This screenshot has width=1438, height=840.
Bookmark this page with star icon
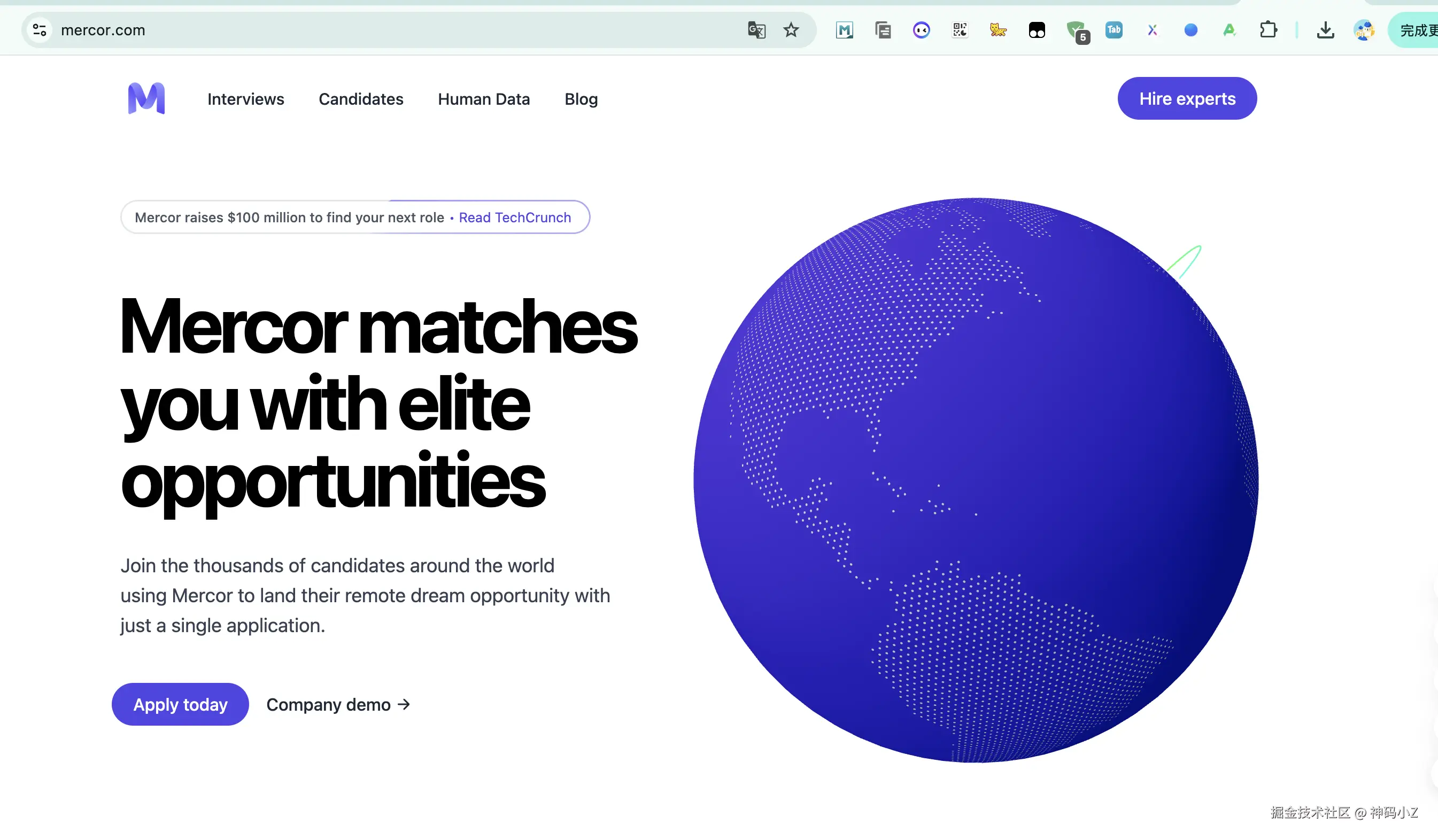790,29
